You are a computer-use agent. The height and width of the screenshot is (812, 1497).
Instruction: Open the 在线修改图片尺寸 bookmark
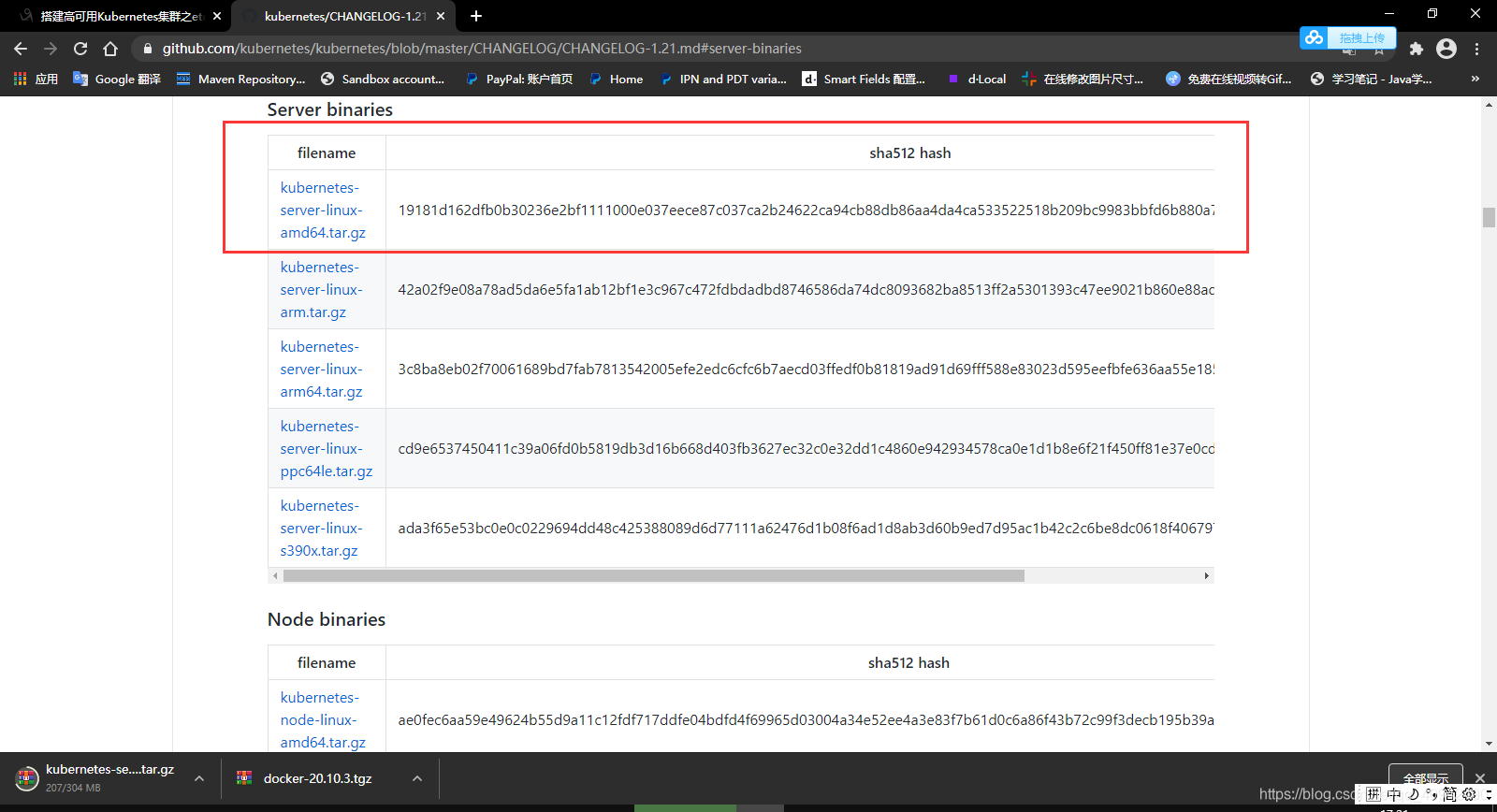click(x=1083, y=79)
